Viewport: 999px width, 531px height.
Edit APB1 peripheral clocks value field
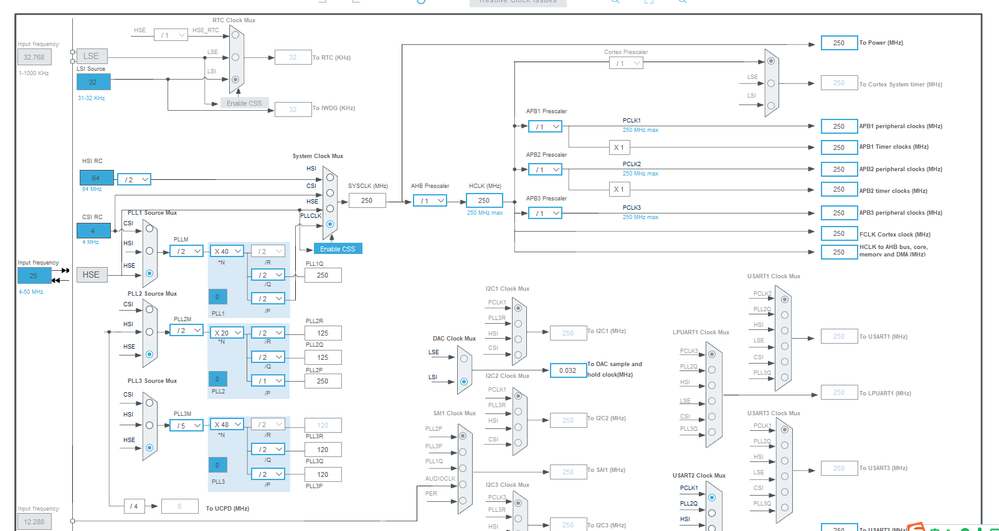839,126
